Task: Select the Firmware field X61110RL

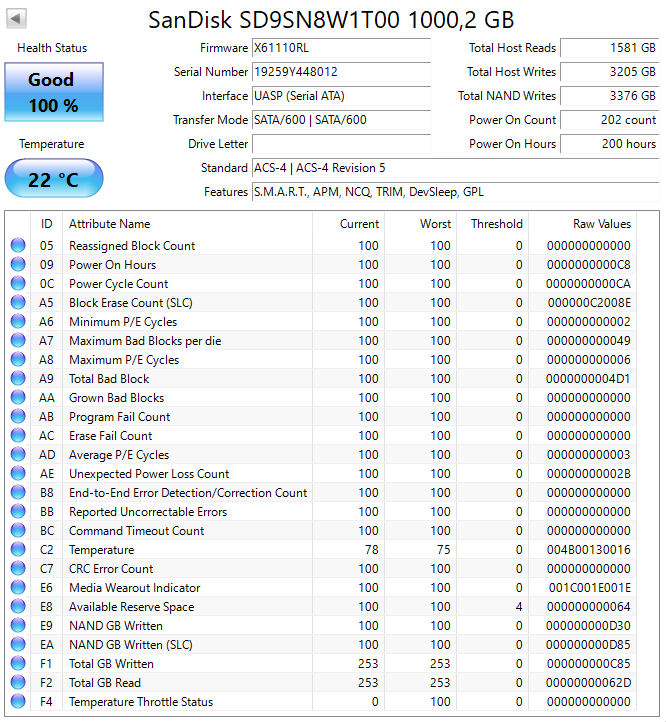Action: point(341,48)
